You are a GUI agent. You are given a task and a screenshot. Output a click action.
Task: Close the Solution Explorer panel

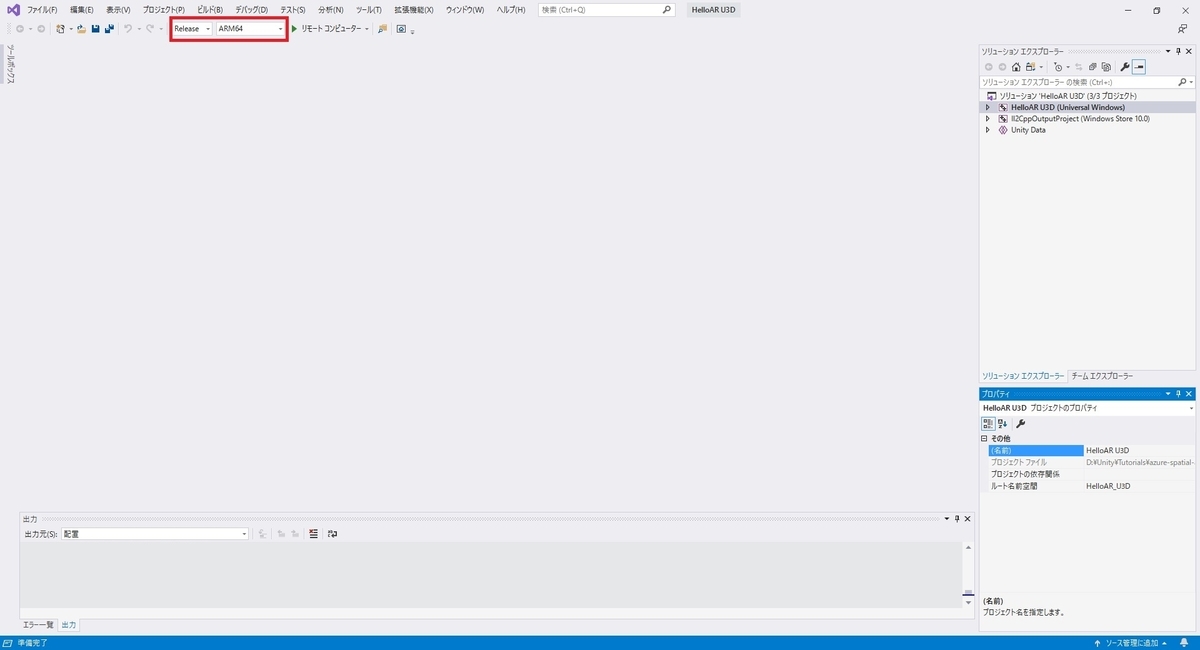pos(1190,51)
